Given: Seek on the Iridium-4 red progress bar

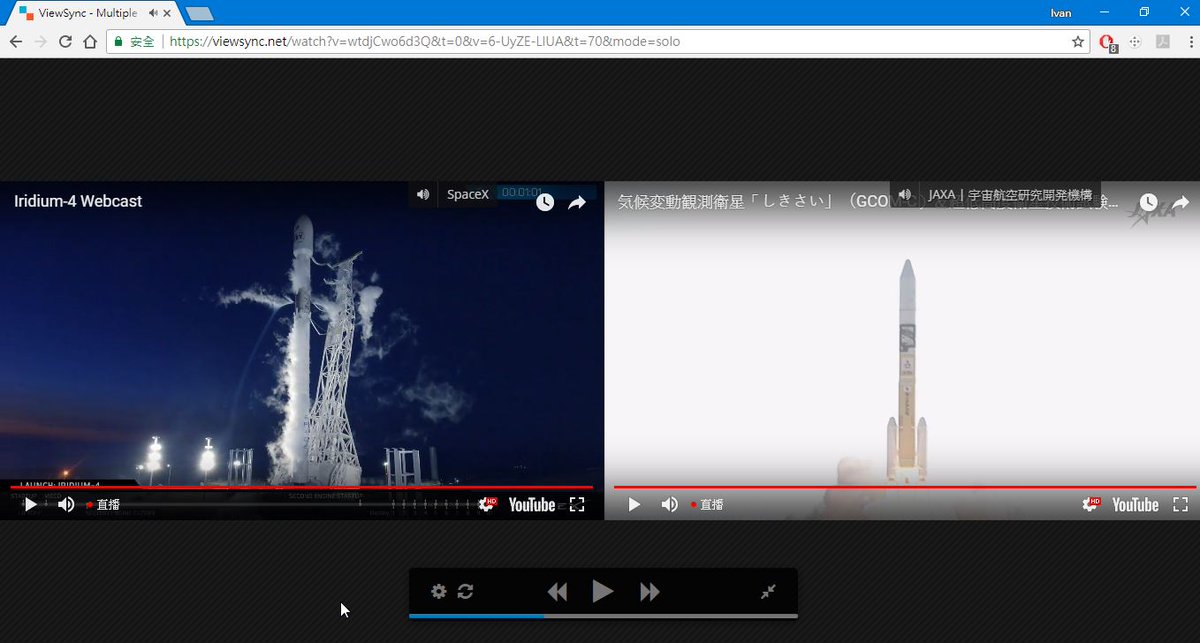Looking at the screenshot, I should pos(301,488).
